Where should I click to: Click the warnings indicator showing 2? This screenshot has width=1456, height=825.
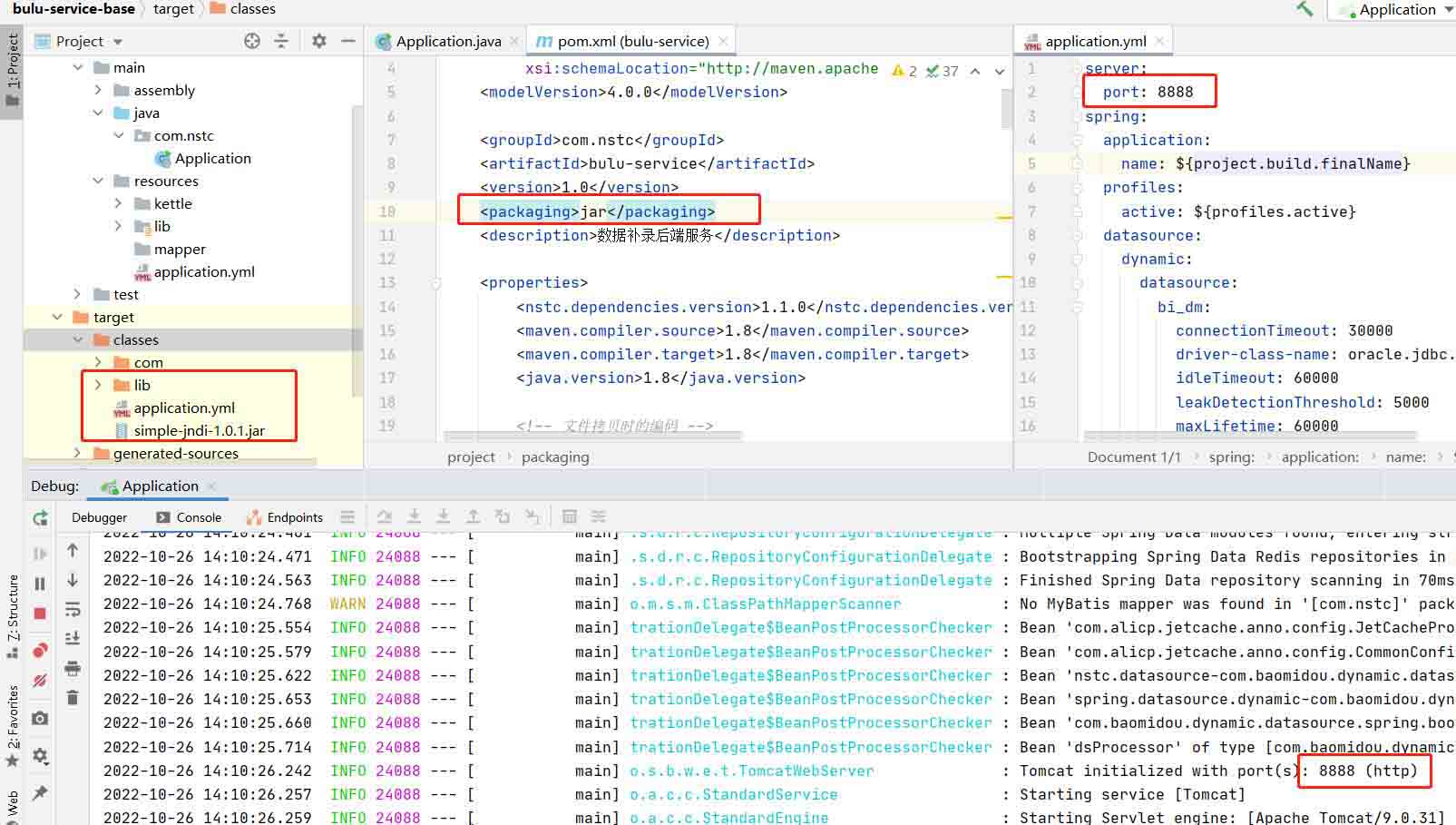point(904,71)
